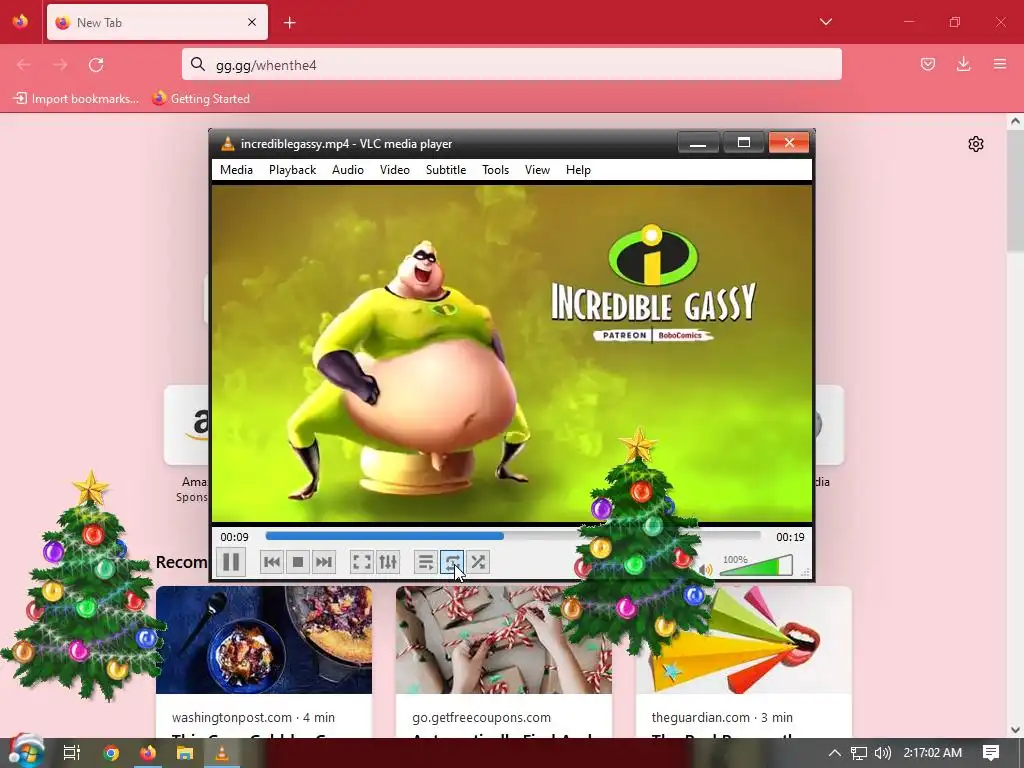Mute audio via VLC speaker icon

(705, 569)
